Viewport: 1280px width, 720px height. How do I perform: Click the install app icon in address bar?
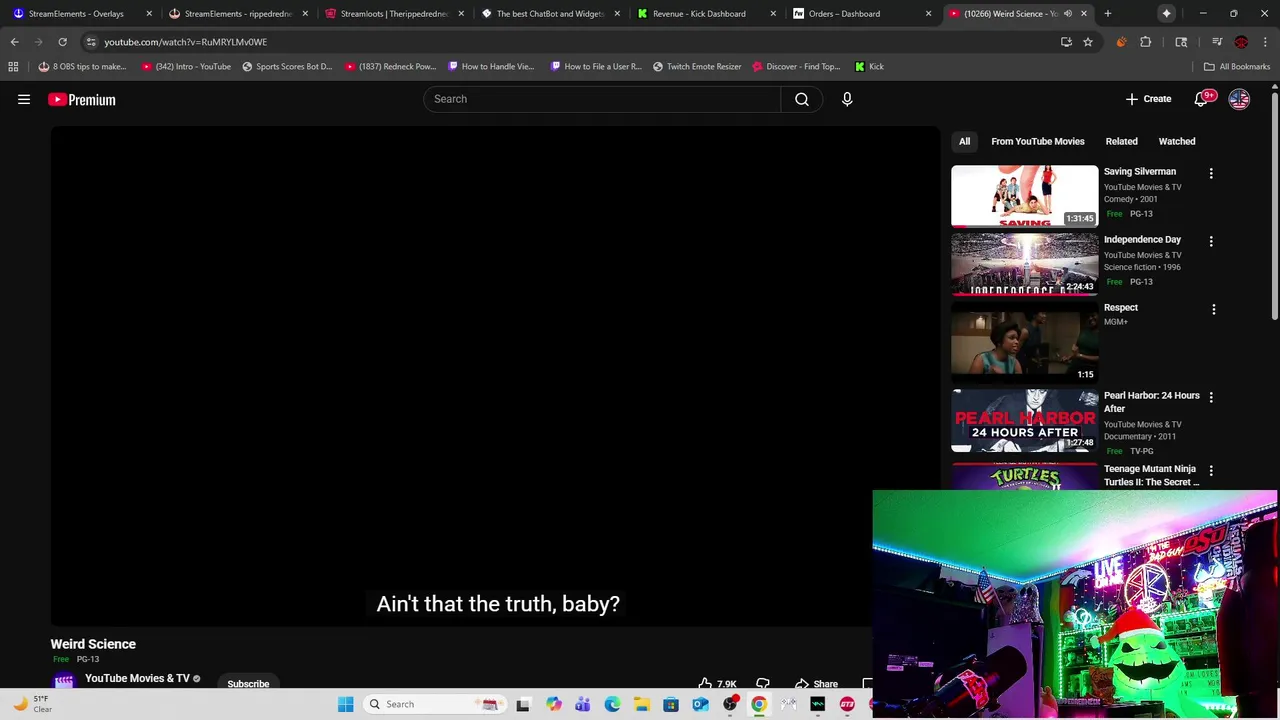[x=1066, y=42]
